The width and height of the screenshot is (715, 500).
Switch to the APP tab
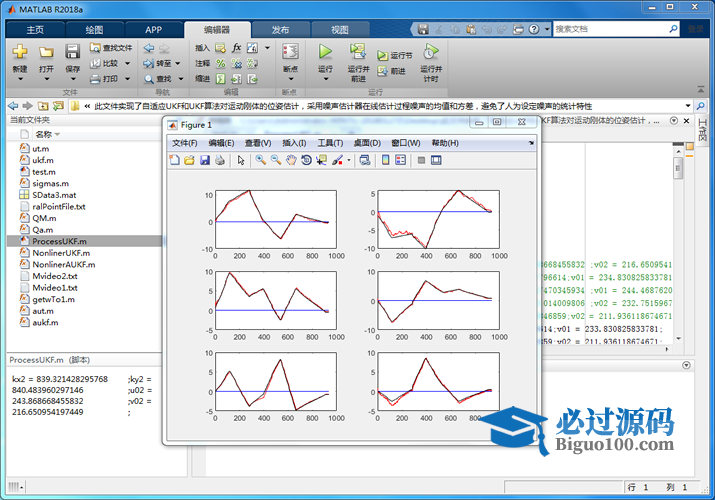(x=154, y=30)
